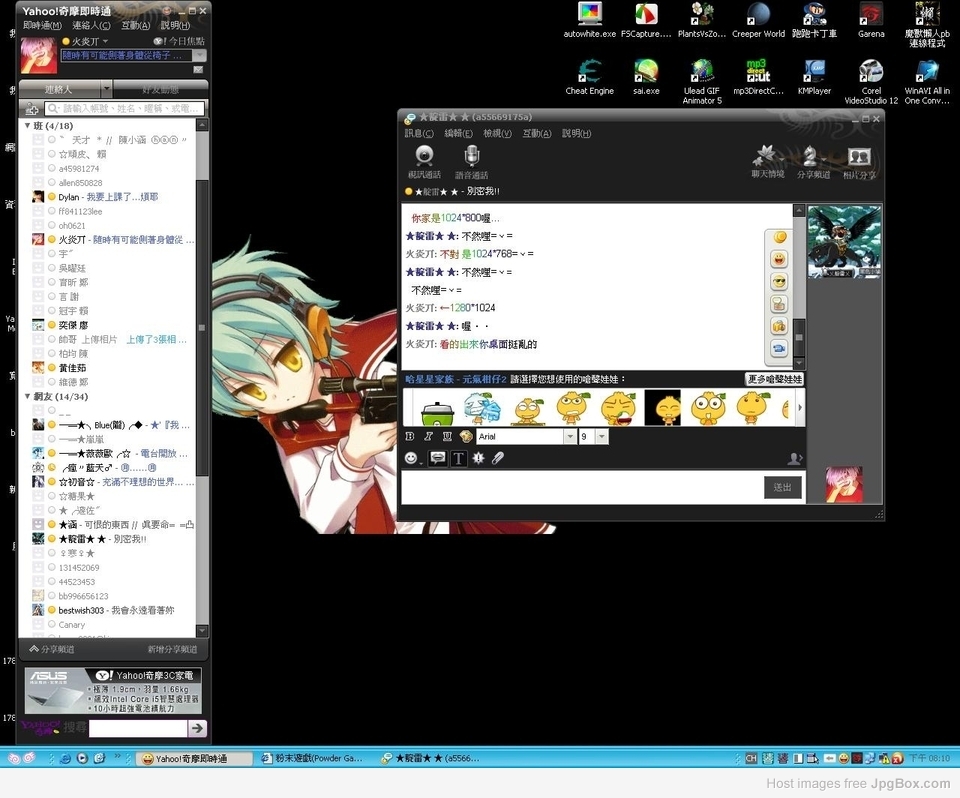
Task: Launch Garena from the desktop
Action: pyautogui.click(x=871, y=20)
